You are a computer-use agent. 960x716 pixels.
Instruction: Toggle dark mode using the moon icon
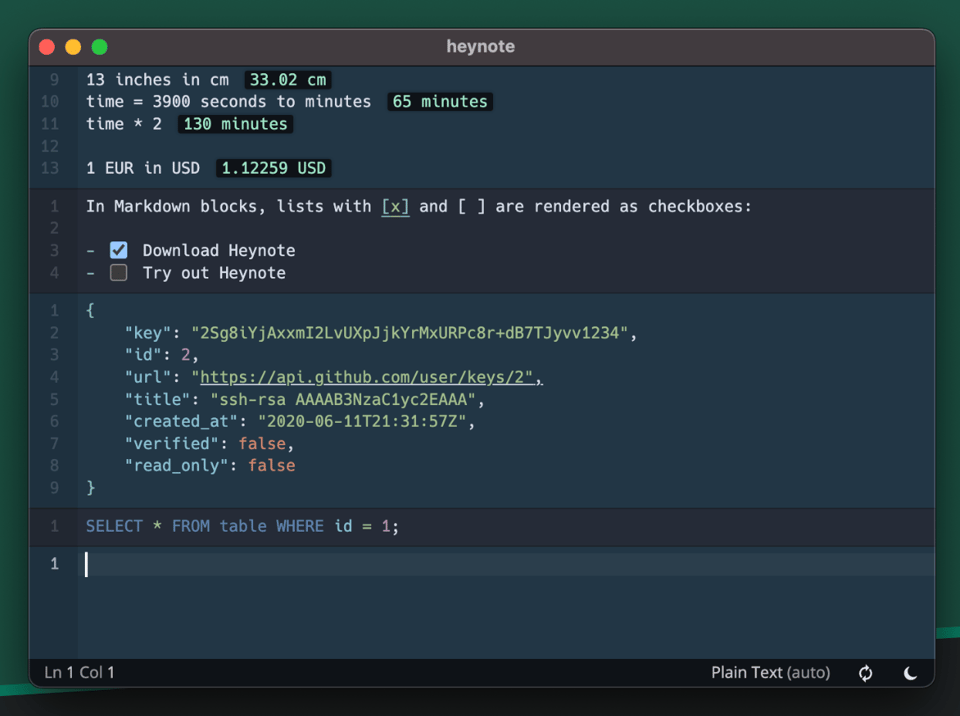[x=910, y=673]
